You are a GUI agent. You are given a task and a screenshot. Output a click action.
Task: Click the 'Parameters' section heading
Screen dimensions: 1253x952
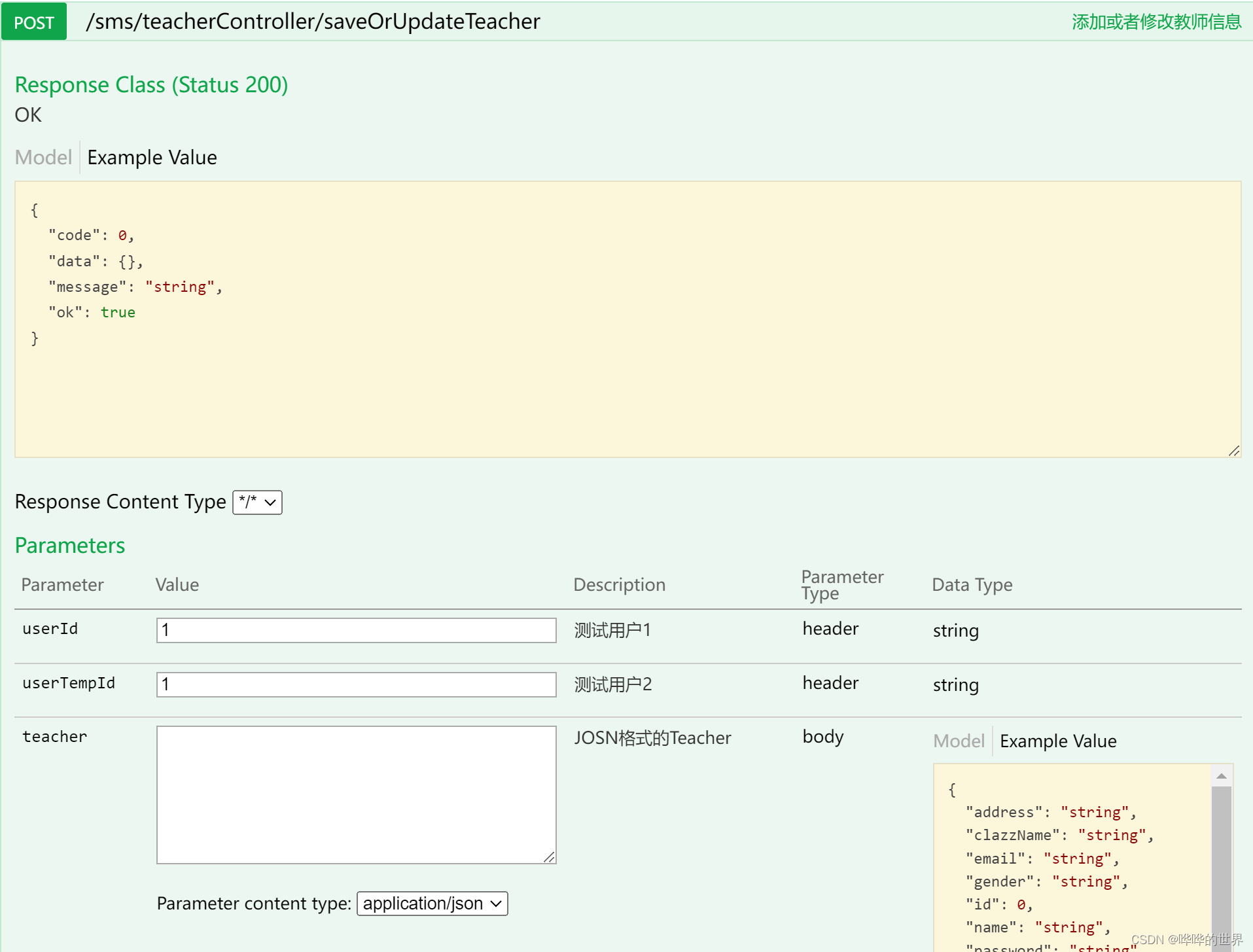pyautogui.click(x=70, y=546)
